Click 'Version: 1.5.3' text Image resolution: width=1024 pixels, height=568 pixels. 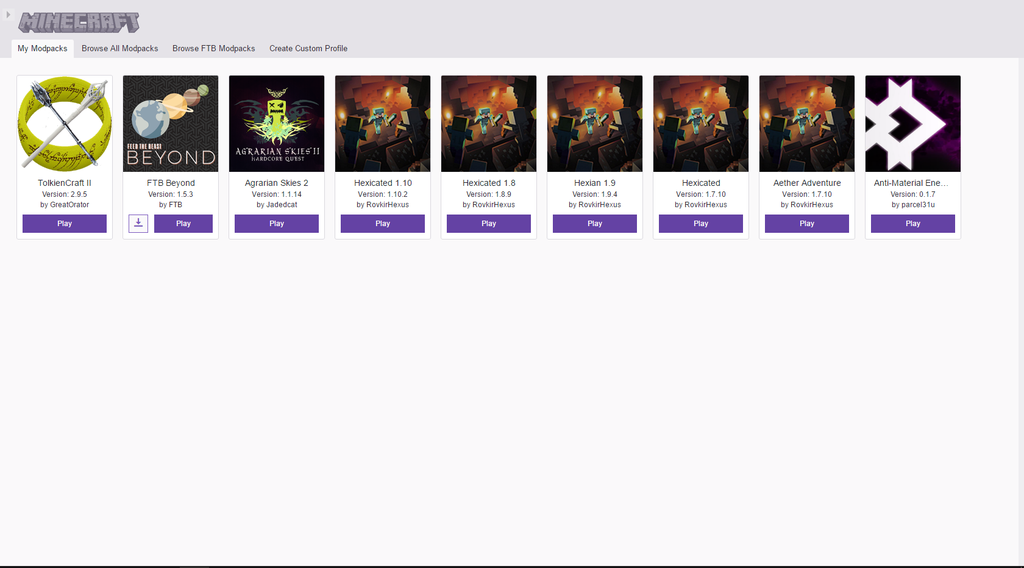pyautogui.click(x=170, y=195)
